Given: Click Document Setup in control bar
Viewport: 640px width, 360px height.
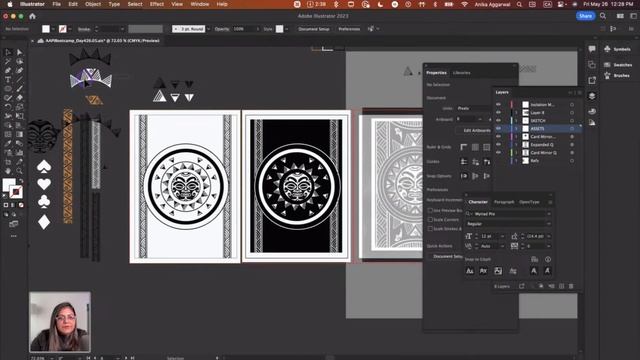Looking at the screenshot, I should pos(313,29).
